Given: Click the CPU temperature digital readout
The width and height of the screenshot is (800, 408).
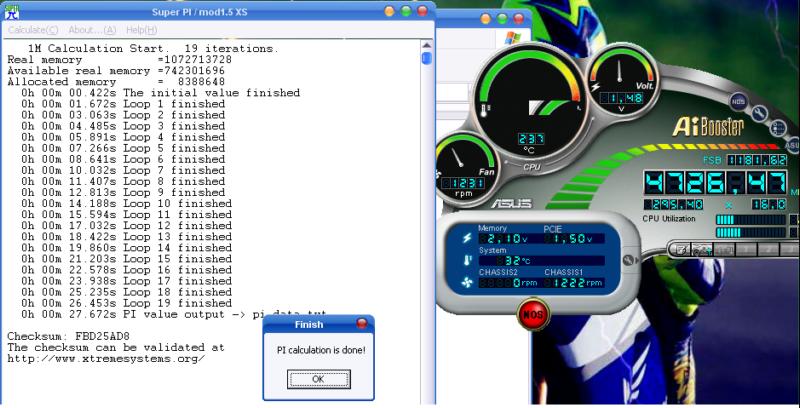Looking at the screenshot, I should pyautogui.click(x=531, y=139).
